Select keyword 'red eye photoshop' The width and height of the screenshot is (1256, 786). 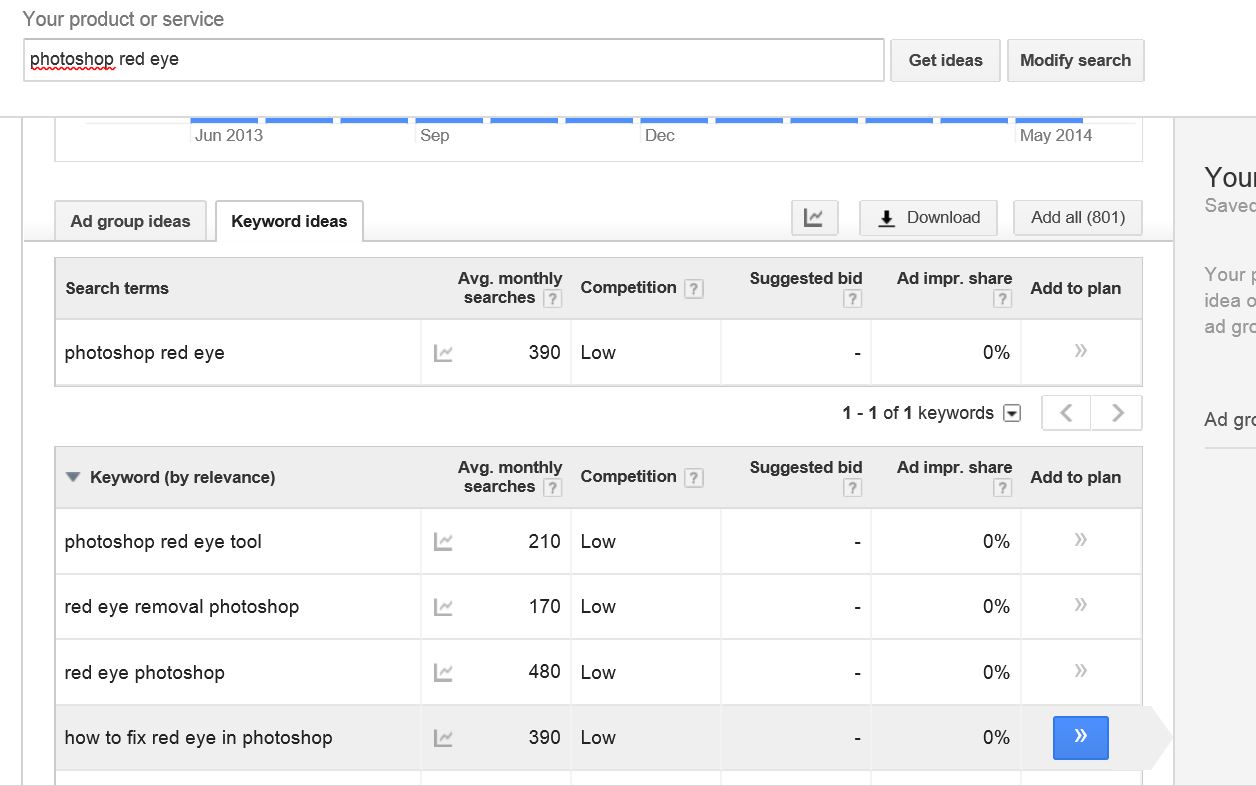pyautogui.click(x=144, y=673)
